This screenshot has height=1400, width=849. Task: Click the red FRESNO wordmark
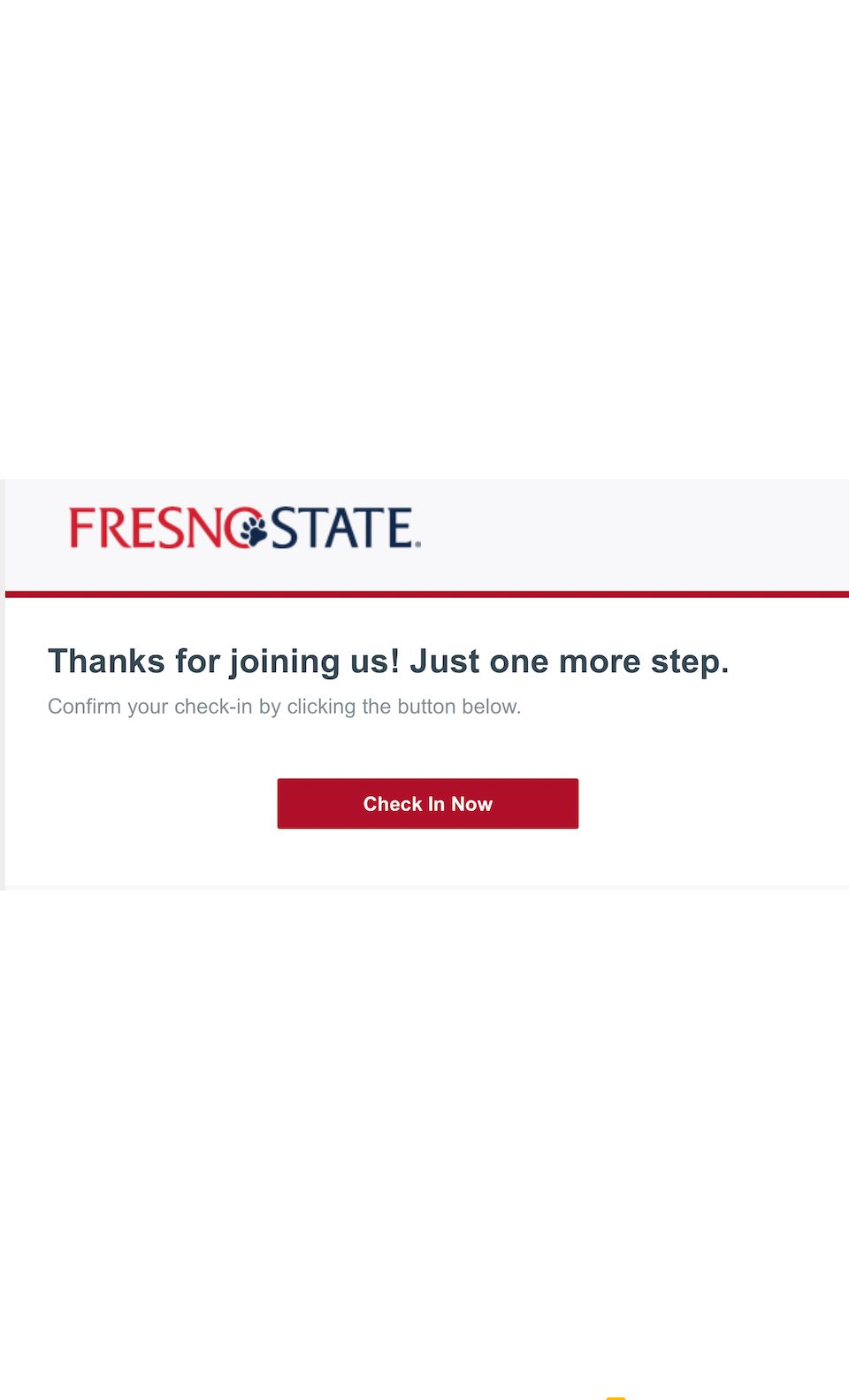(150, 528)
